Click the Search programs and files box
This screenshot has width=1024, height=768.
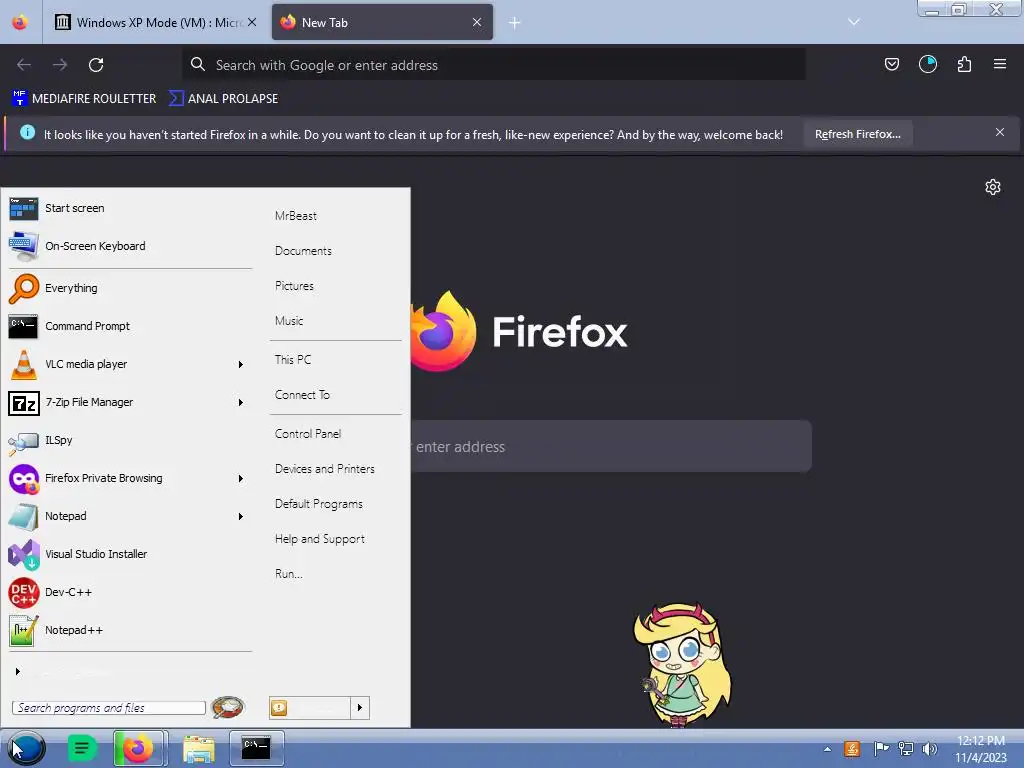(x=108, y=708)
